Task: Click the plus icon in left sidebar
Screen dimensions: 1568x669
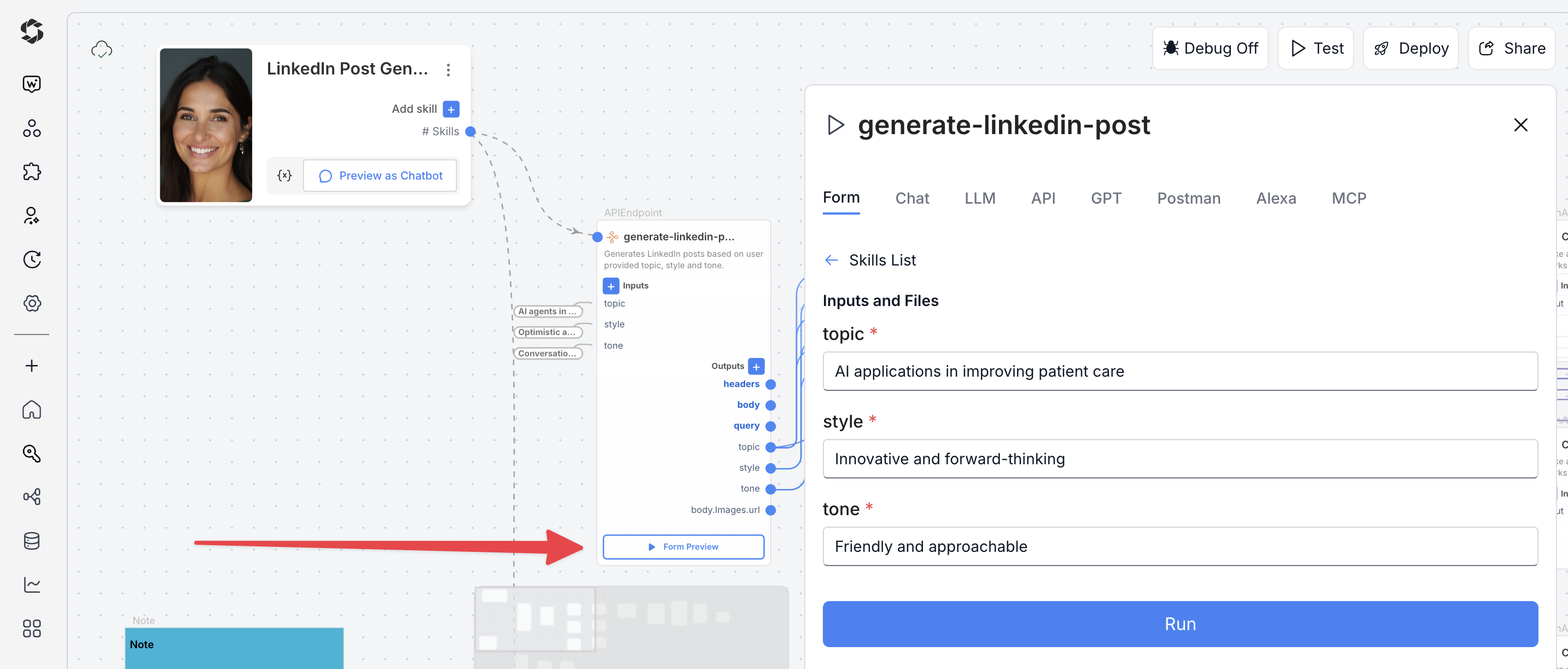Action: click(x=32, y=366)
